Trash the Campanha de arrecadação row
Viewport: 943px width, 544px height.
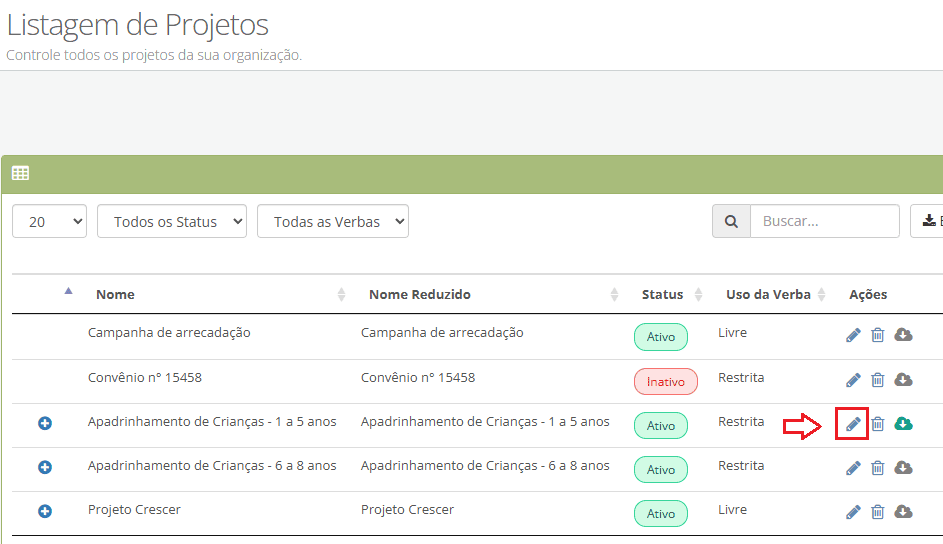(x=878, y=335)
